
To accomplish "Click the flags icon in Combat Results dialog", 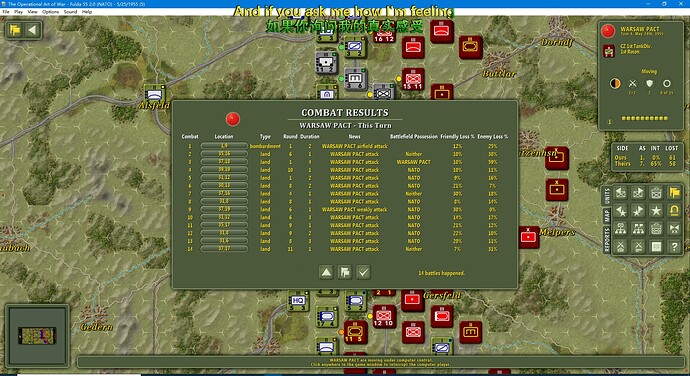I will 345,272.
